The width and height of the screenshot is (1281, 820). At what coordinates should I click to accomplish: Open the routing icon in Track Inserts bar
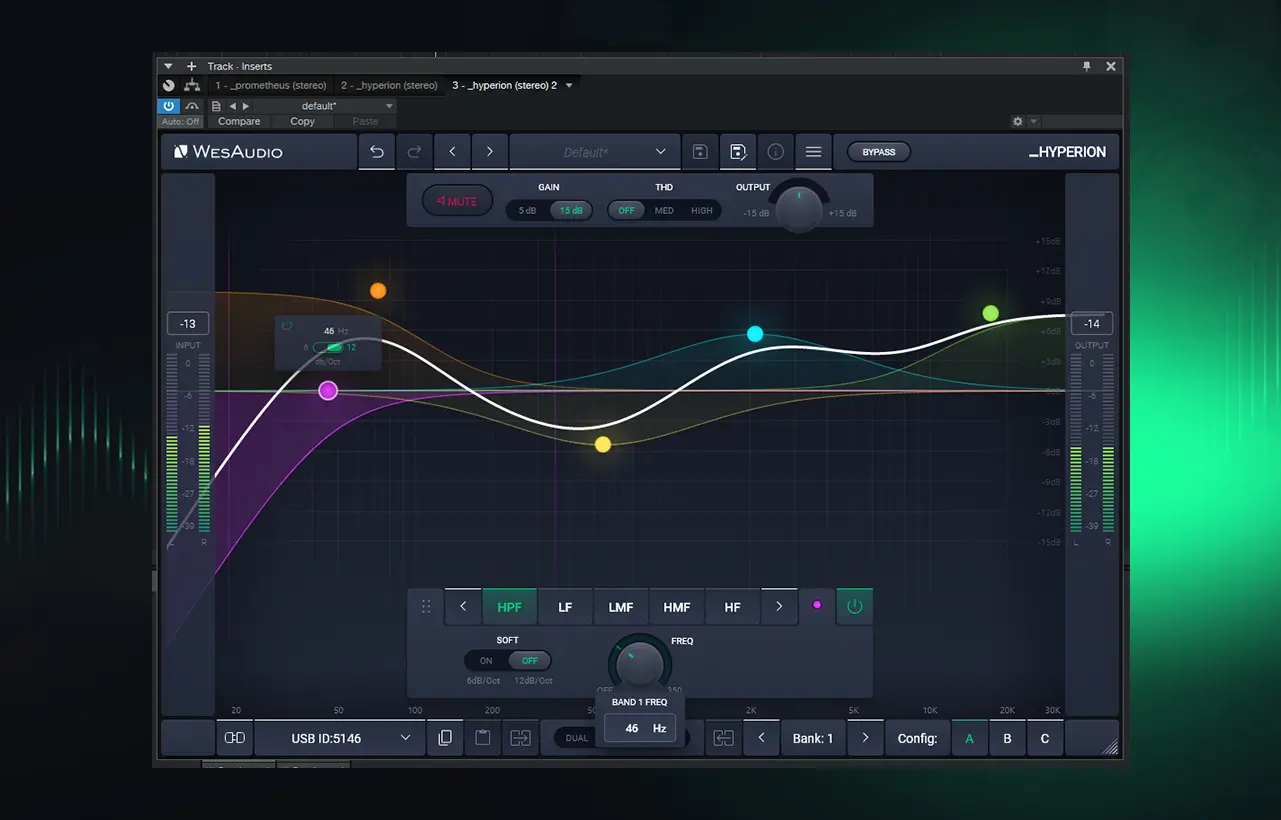click(192, 85)
